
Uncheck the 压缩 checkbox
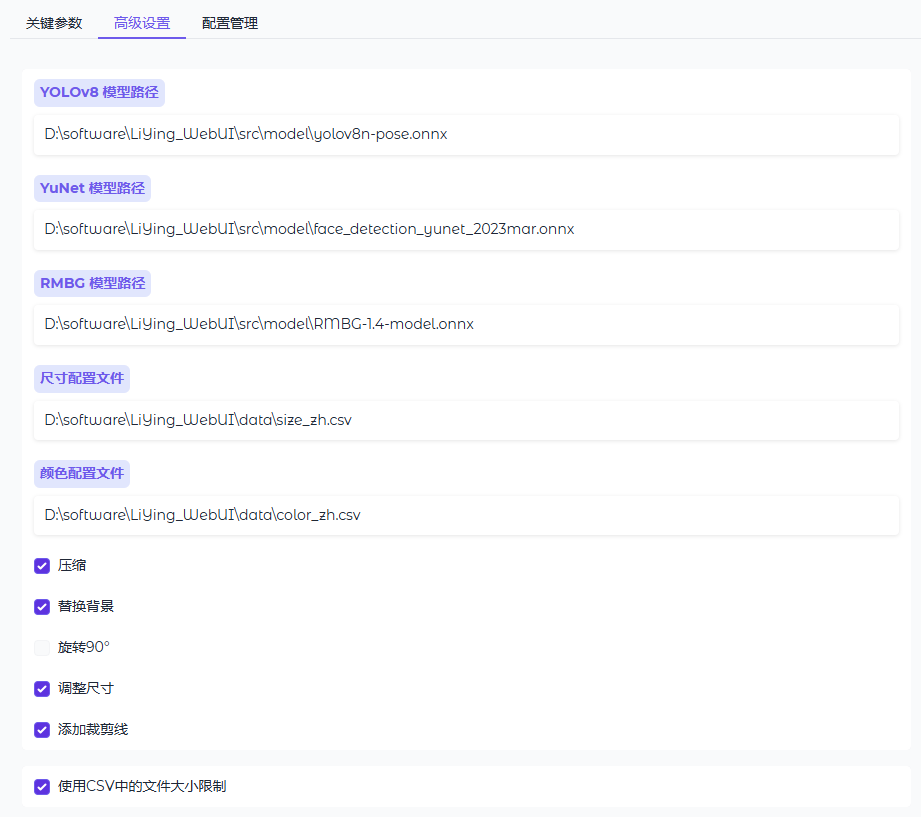42,566
